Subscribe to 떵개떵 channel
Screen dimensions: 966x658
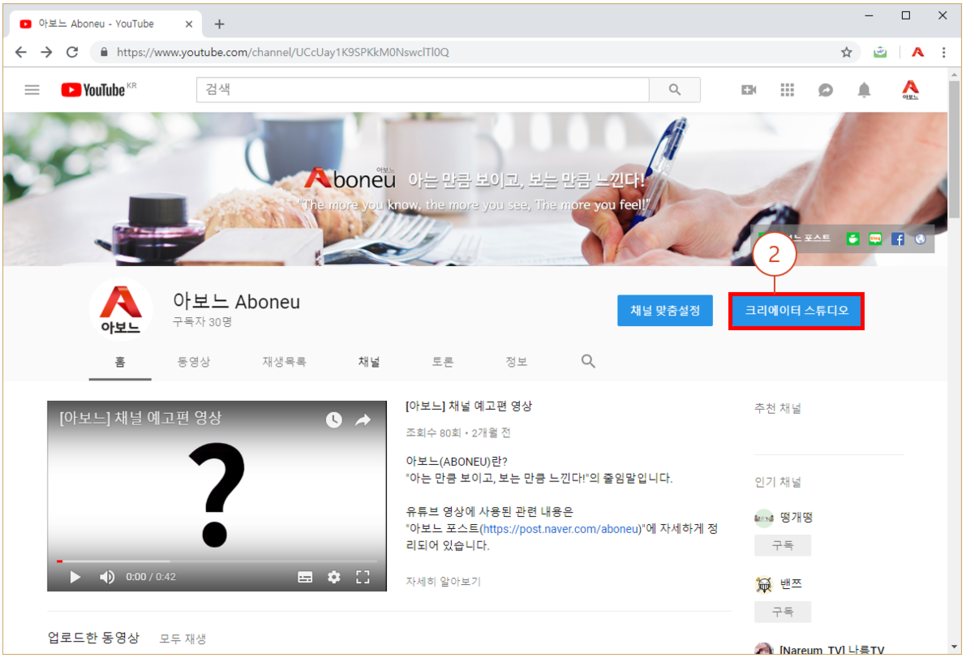(x=782, y=545)
